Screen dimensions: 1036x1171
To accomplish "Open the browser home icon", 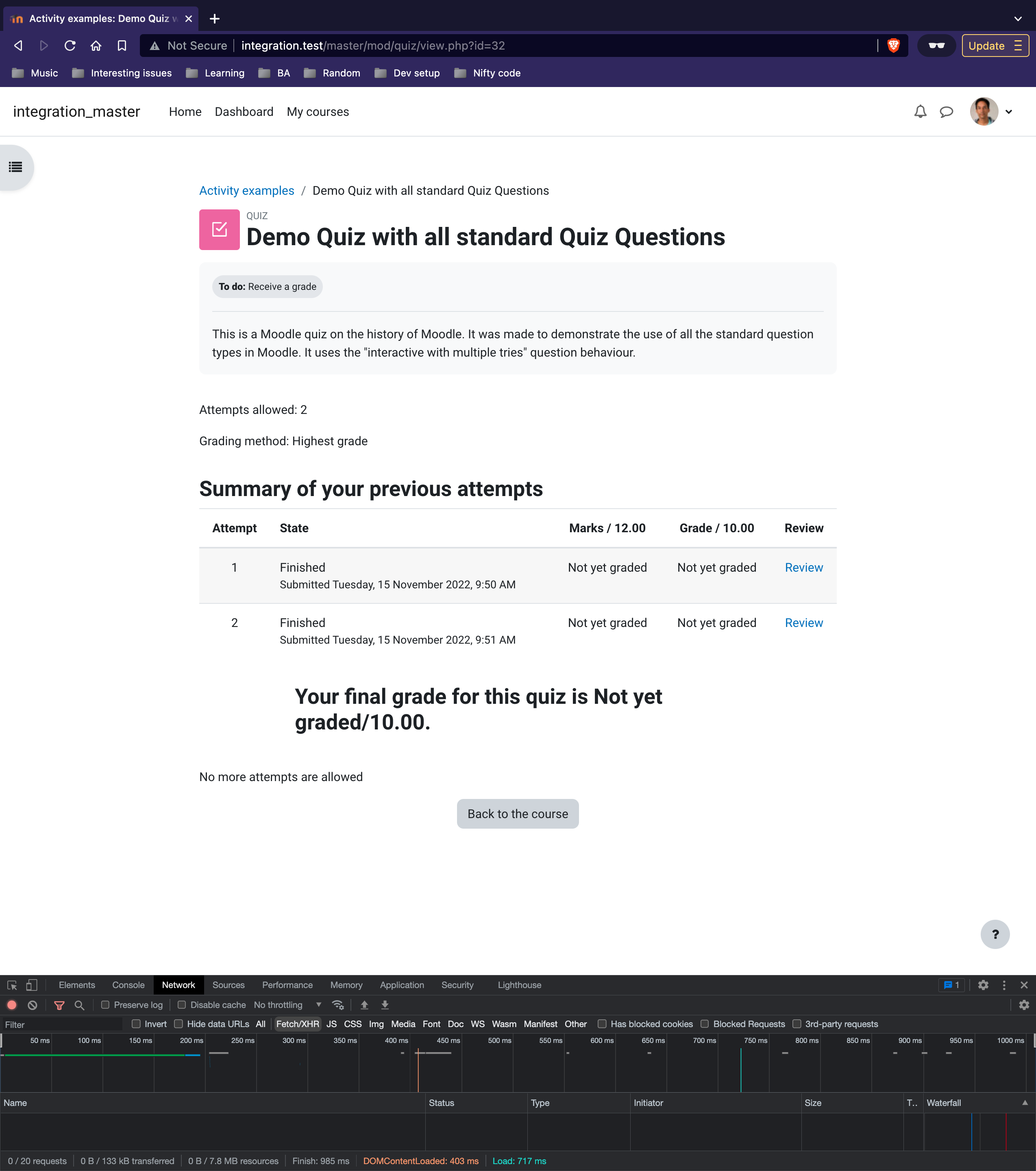I will (x=96, y=45).
